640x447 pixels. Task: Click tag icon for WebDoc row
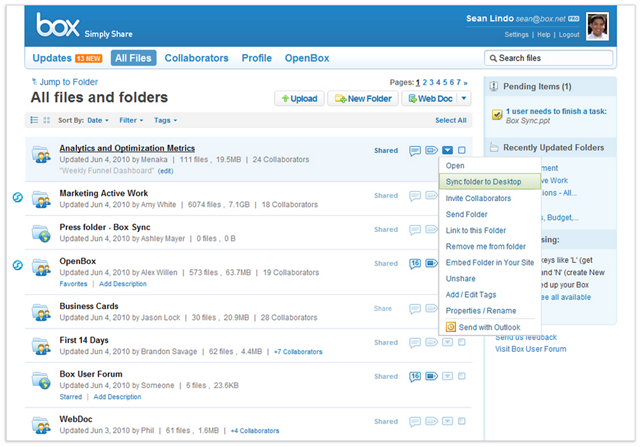click(431, 421)
